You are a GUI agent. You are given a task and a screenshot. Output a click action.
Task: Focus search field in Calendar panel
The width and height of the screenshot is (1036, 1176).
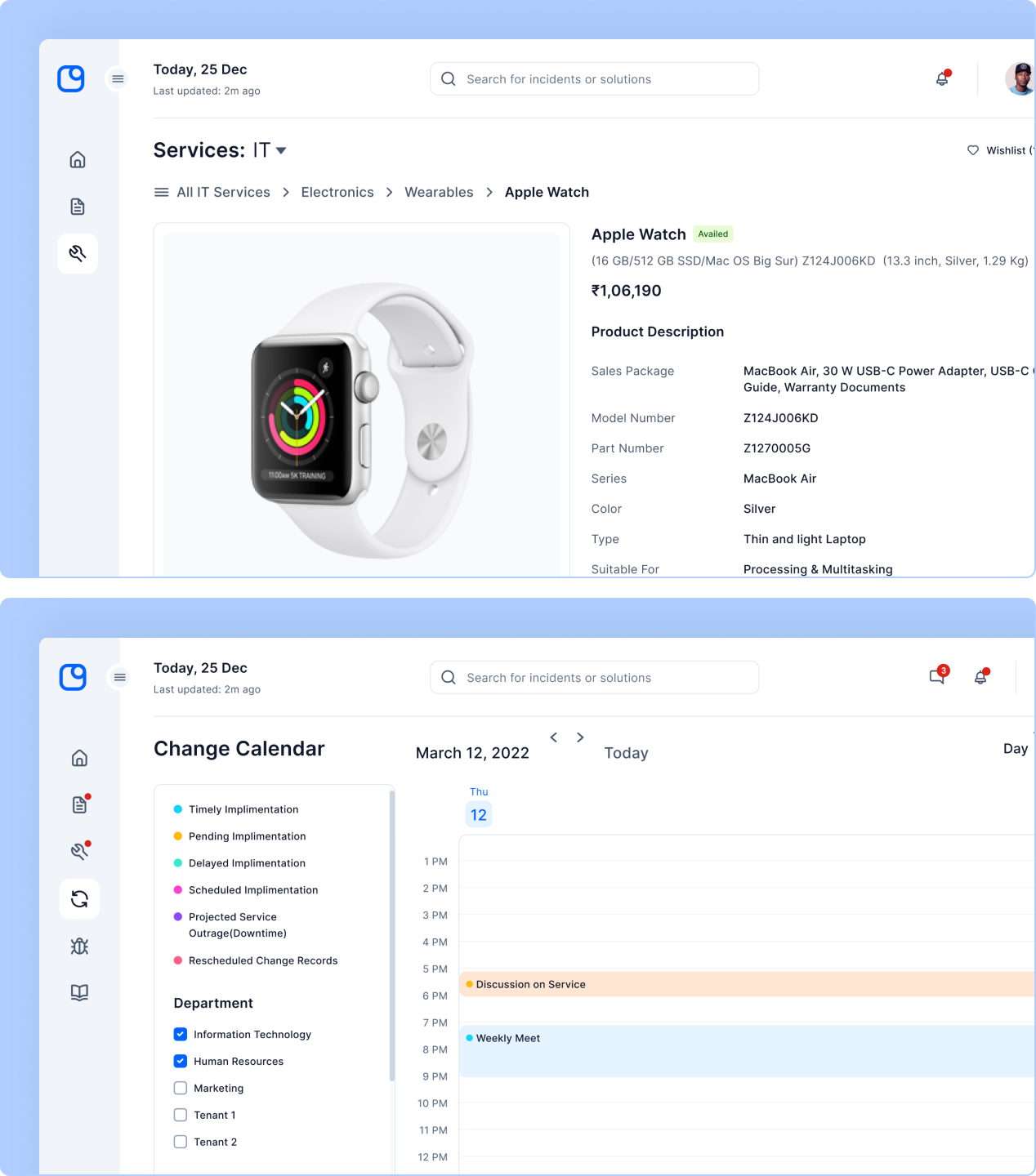coord(595,678)
